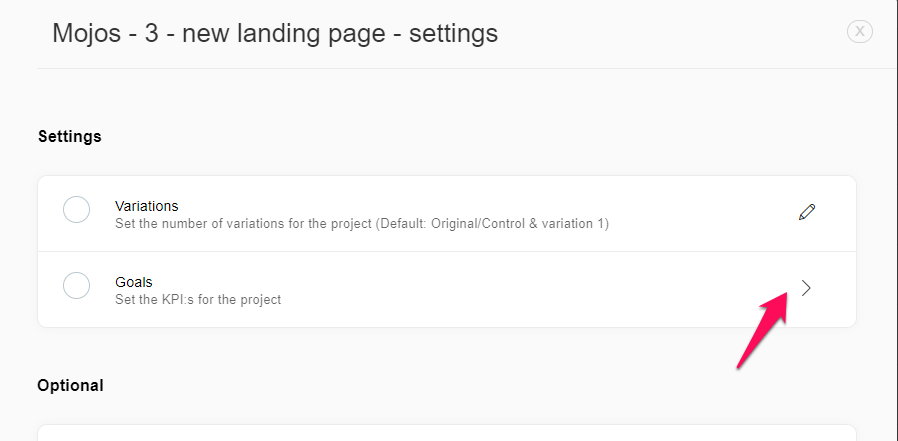Open Goals using the right chevron
898x441 pixels.
pyautogui.click(x=806, y=288)
